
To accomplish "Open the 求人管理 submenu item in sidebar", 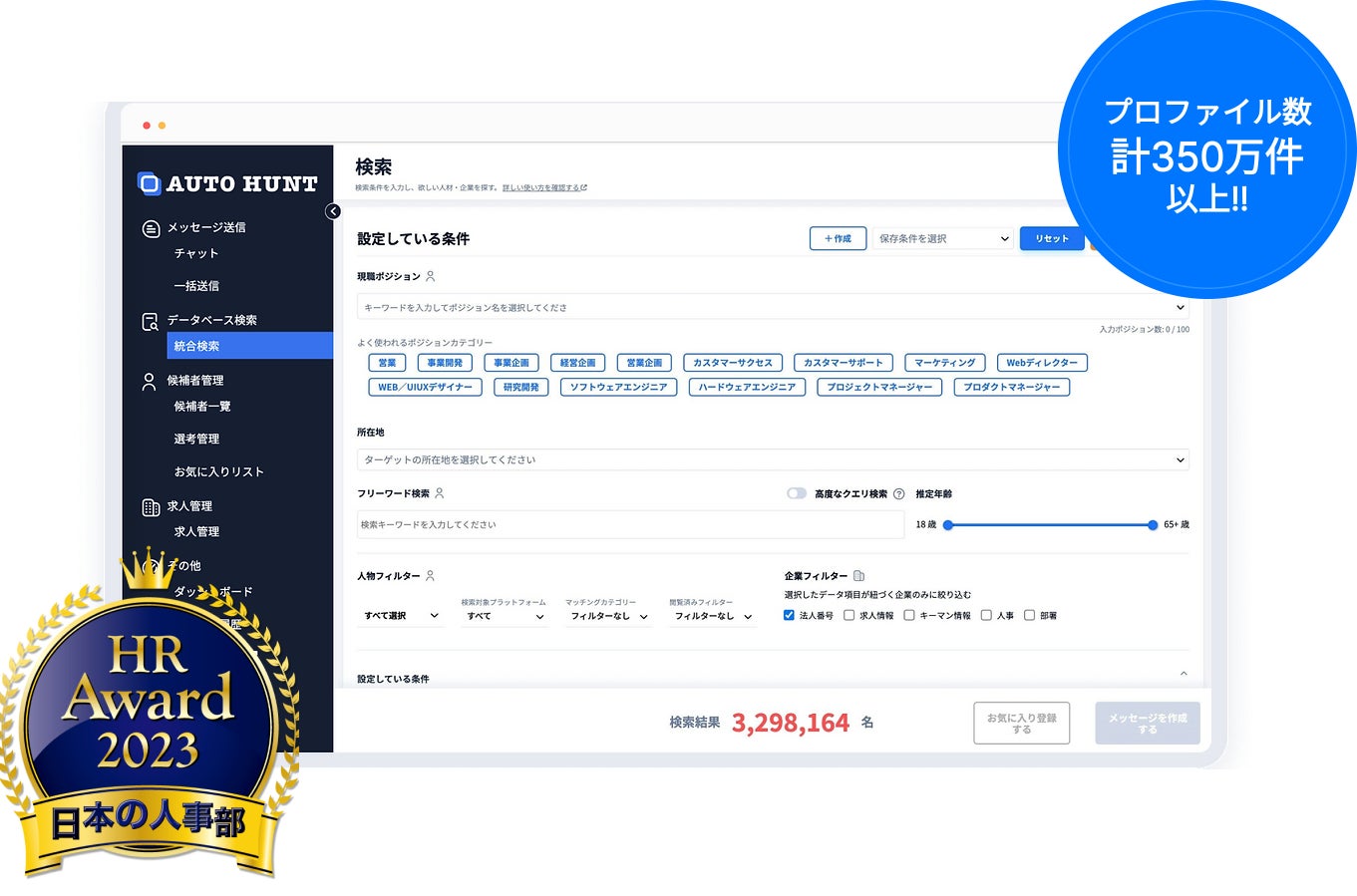I will coord(196,532).
